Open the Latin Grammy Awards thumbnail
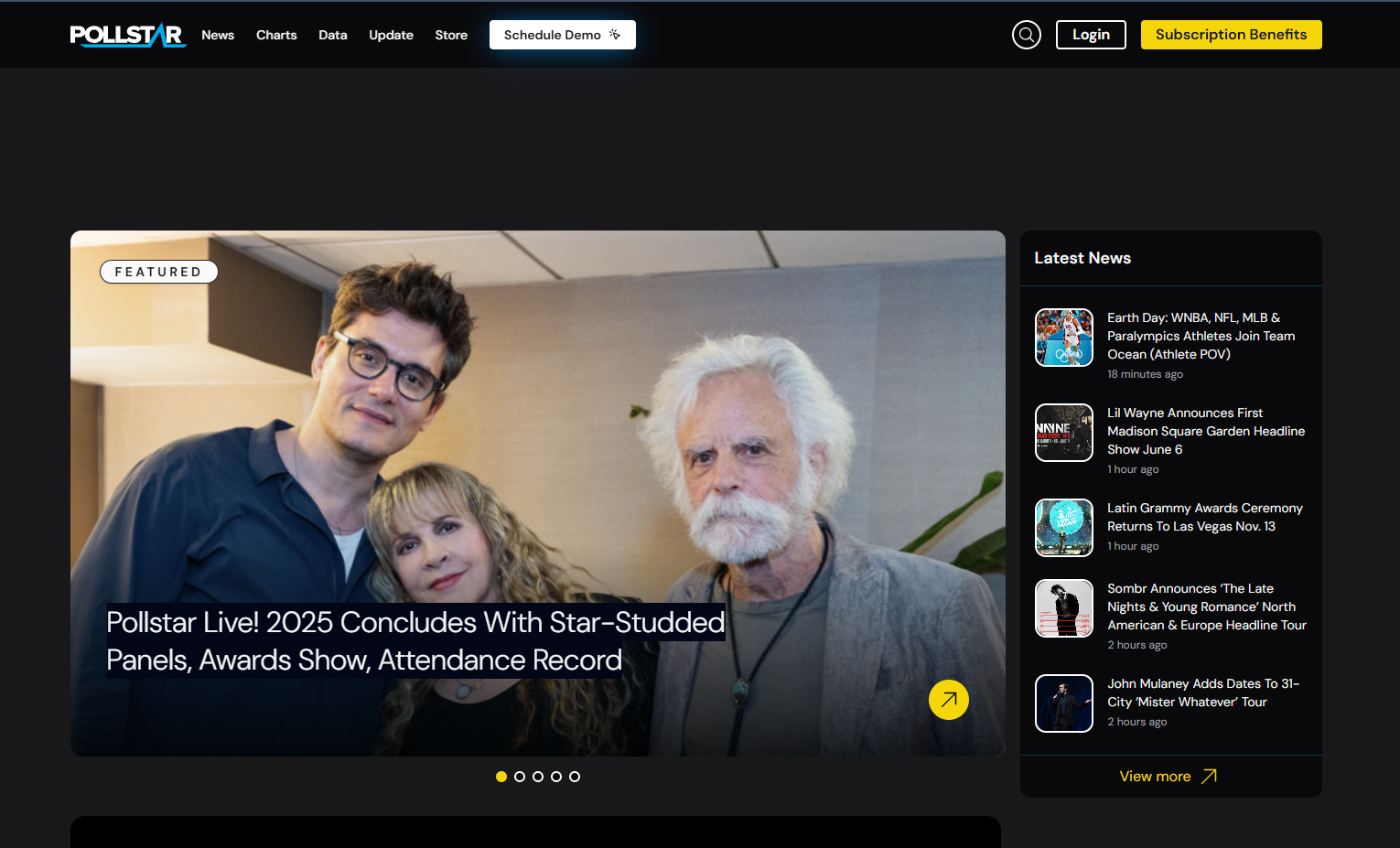 click(x=1064, y=528)
